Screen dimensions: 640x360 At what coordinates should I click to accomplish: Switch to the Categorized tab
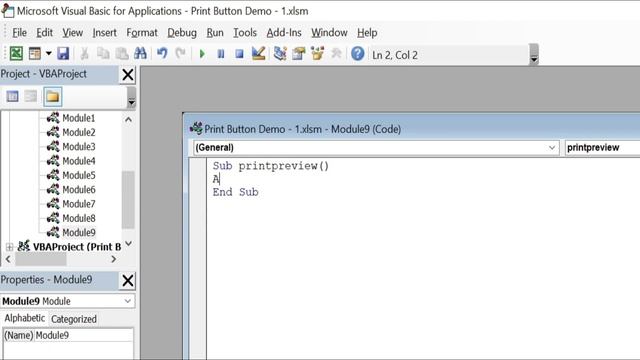[x=74, y=319]
